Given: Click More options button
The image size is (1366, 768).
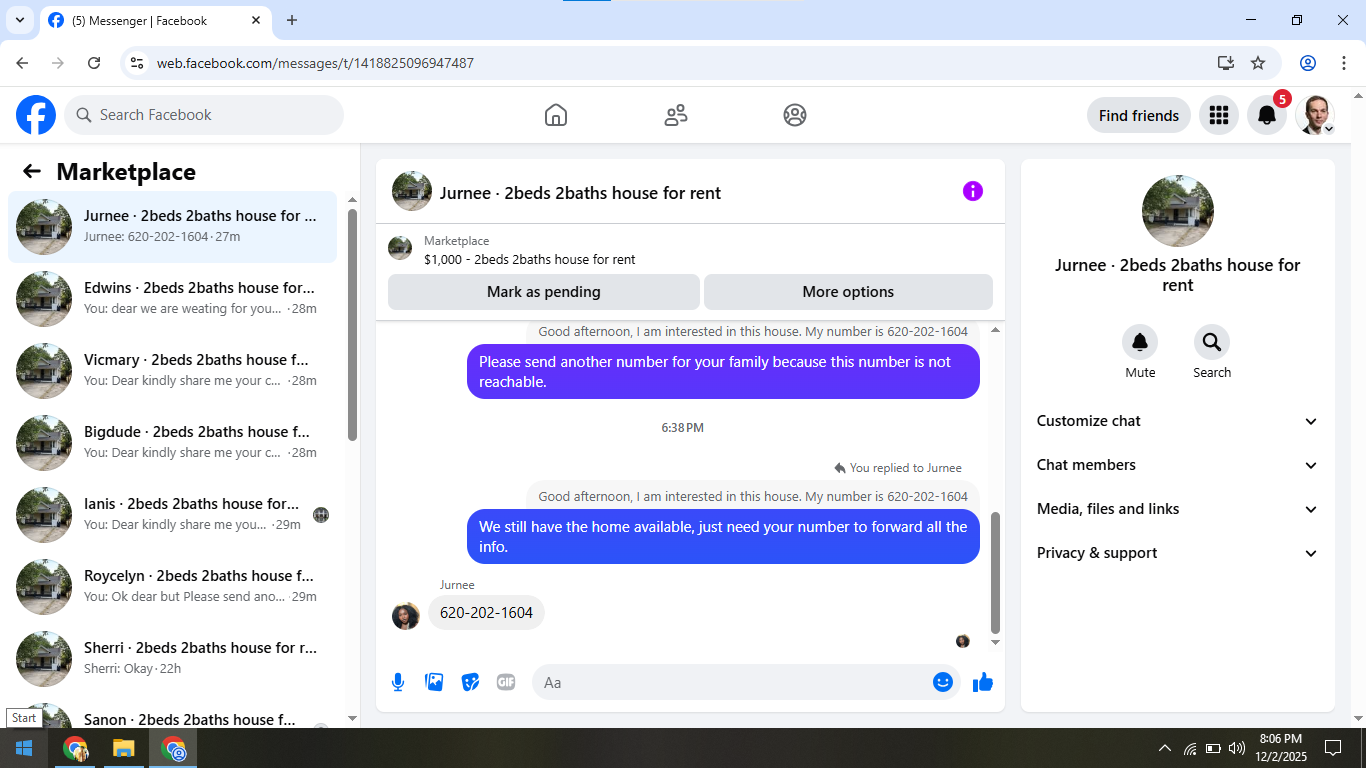Looking at the screenshot, I should (x=848, y=292).
